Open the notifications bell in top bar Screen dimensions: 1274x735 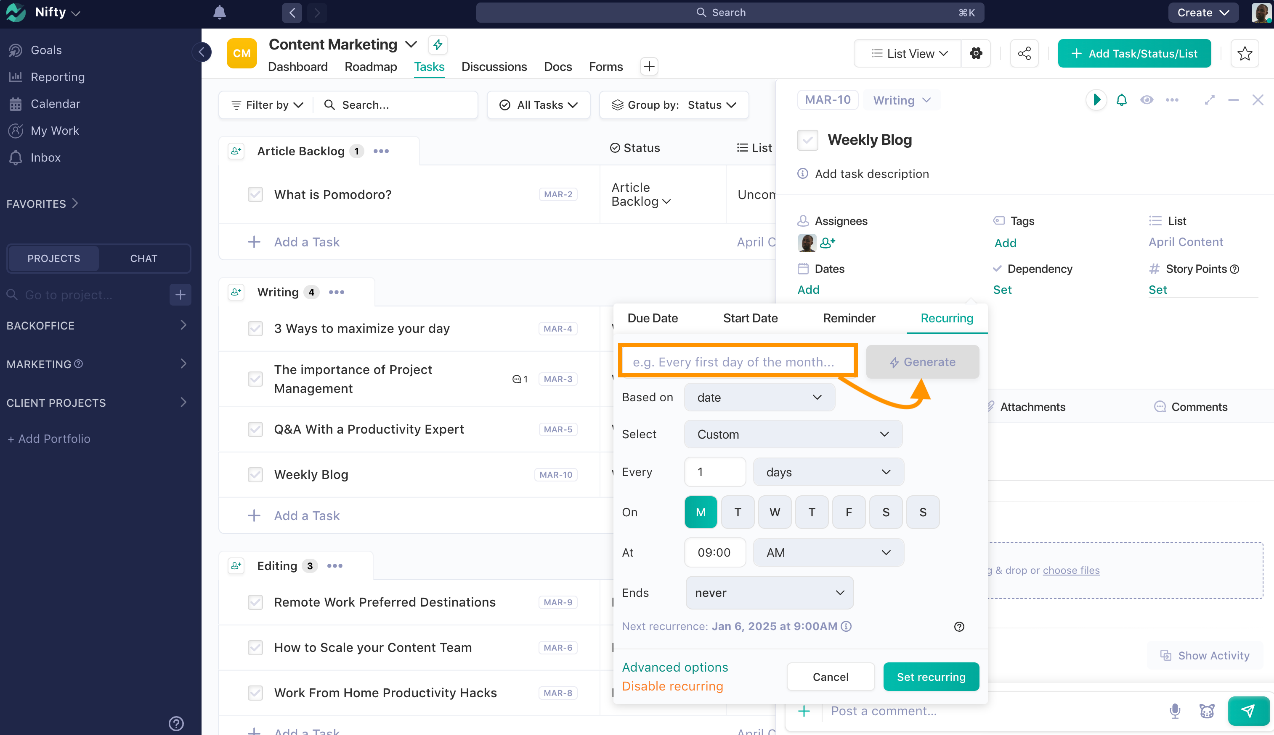pos(219,13)
